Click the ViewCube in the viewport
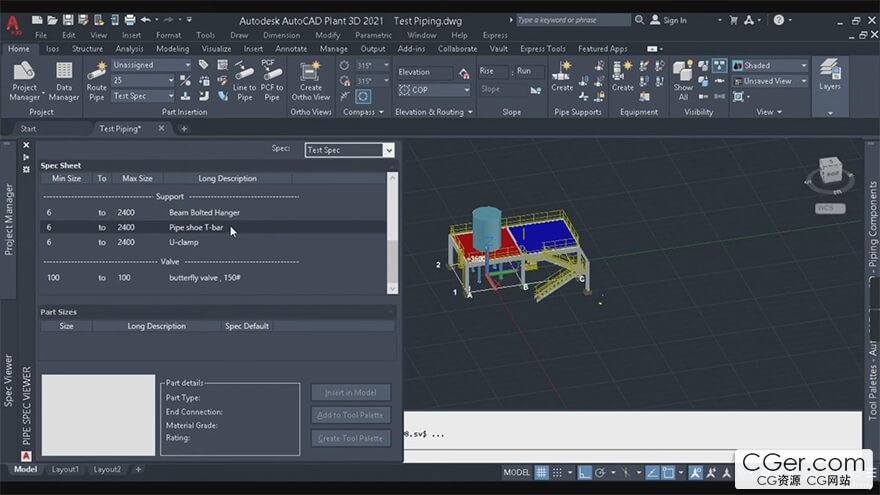 tap(829, 170)
